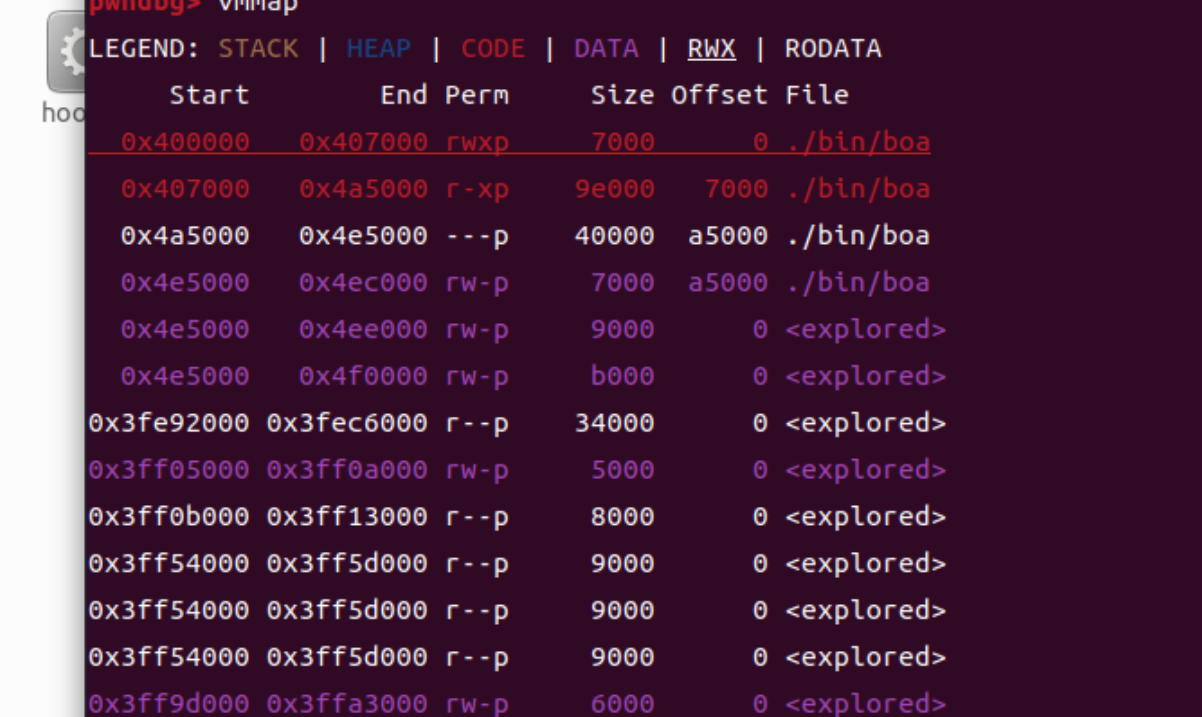
Task: Click the Offset column header
Action: point(719,96)
